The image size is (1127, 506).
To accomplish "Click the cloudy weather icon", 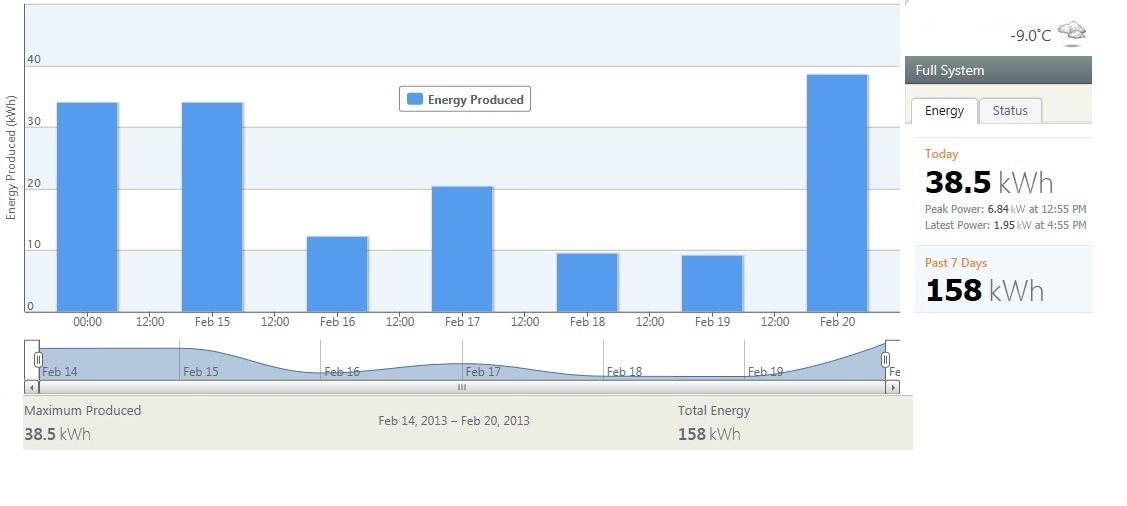I will pos(1073,33).
